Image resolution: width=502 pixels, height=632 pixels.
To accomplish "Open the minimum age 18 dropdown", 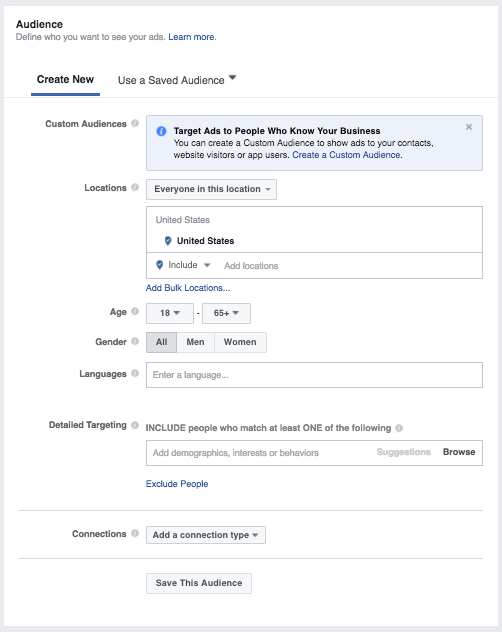I will click(x=170, y=313).
